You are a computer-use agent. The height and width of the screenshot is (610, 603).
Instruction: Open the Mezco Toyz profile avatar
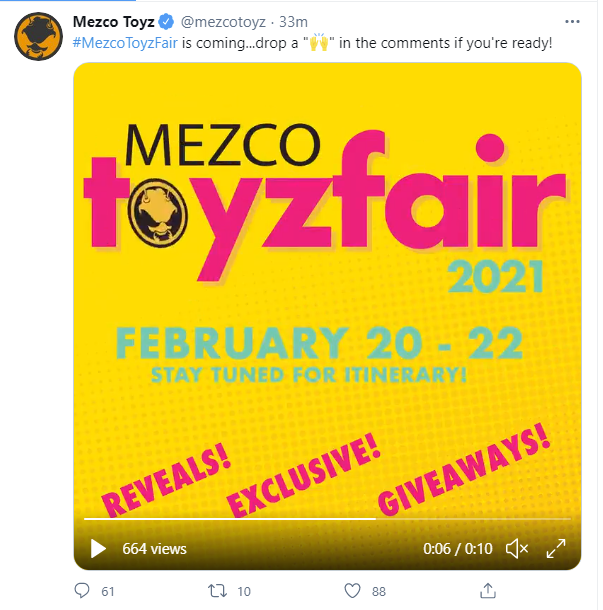(38, 36)
